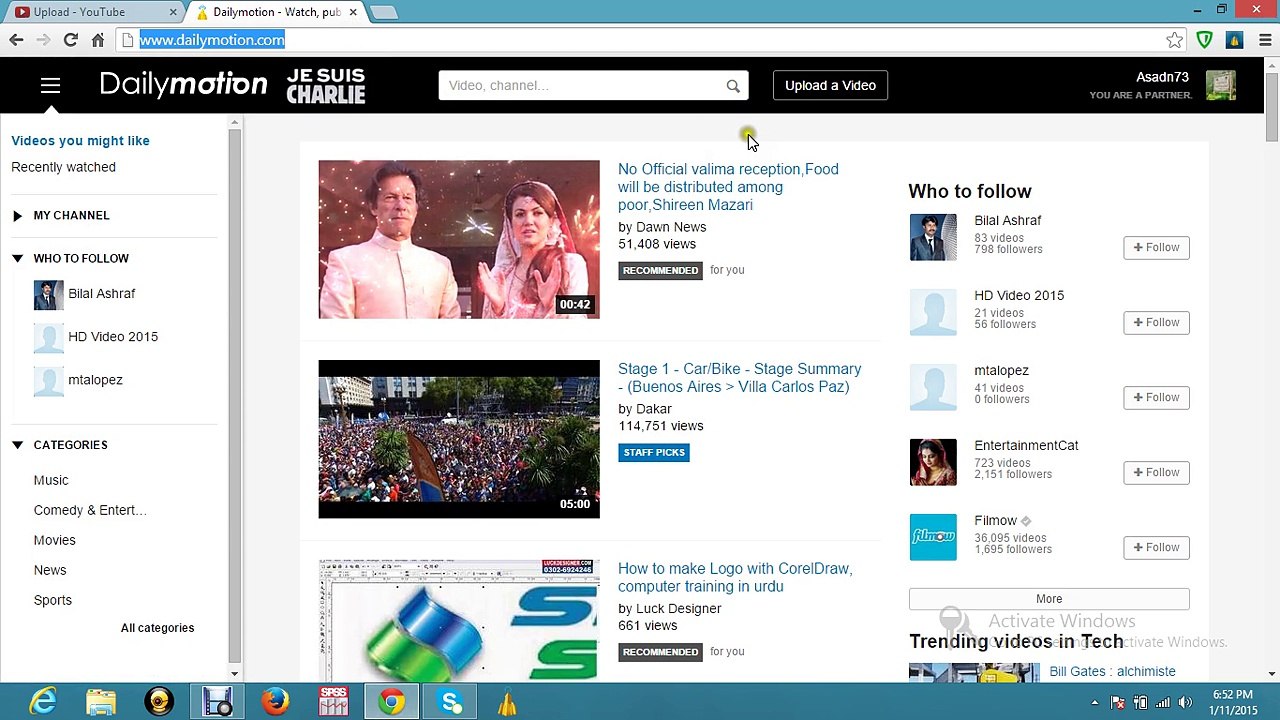The width and height of the screenshot is (1280, 720).
Task: Open File Explorer from the taskbar
Action: tap(101, 702)
